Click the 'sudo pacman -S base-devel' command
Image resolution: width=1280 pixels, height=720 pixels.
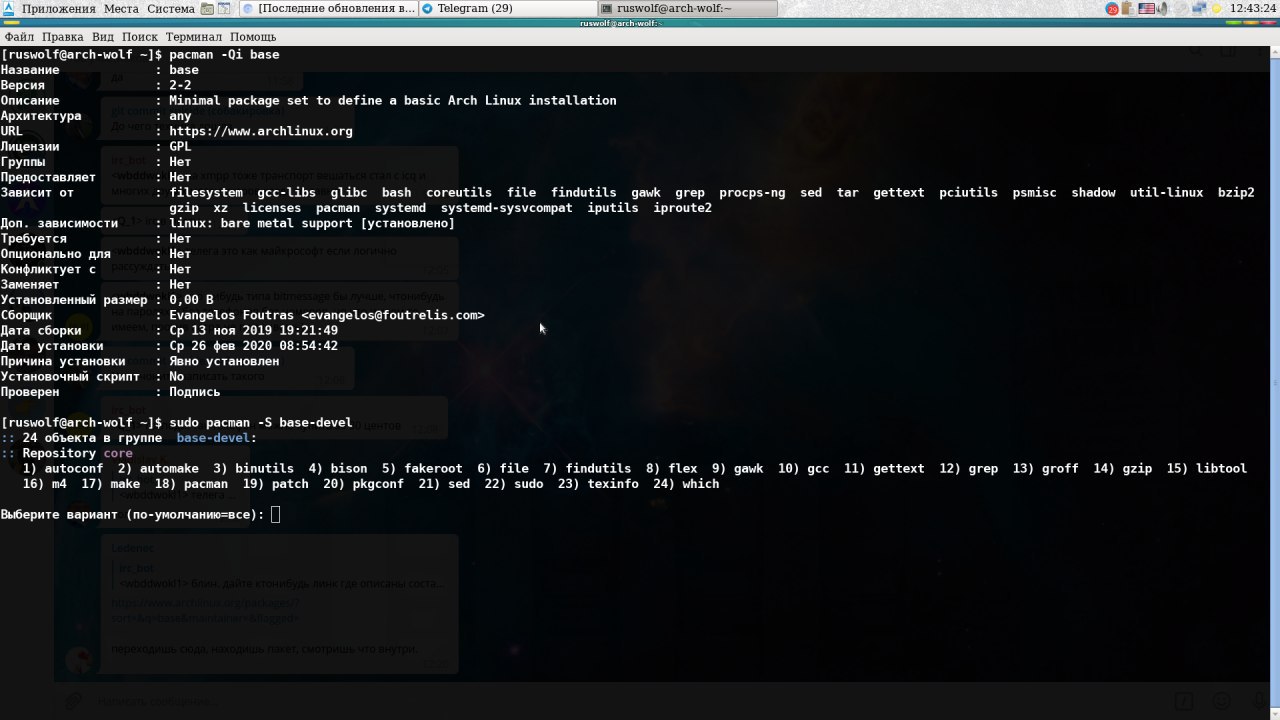click(x=261, y=423)
